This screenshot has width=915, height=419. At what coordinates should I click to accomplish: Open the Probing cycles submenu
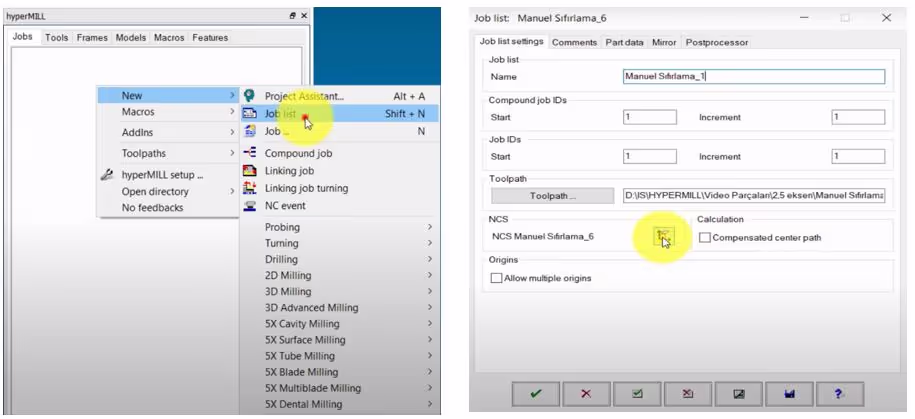pyautogui.click(x=340, y=227)
